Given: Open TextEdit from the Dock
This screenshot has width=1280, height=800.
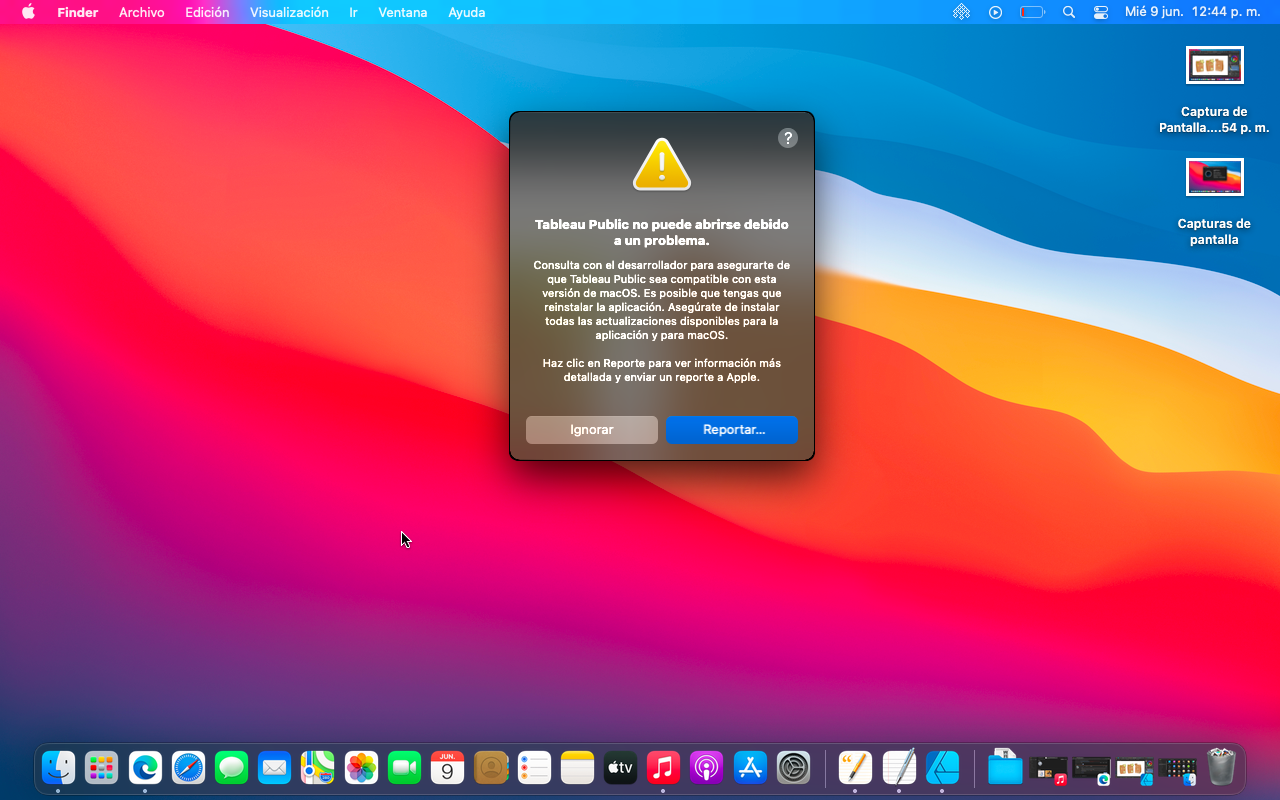Looking at the screenshot, I should tap(899, 768).
